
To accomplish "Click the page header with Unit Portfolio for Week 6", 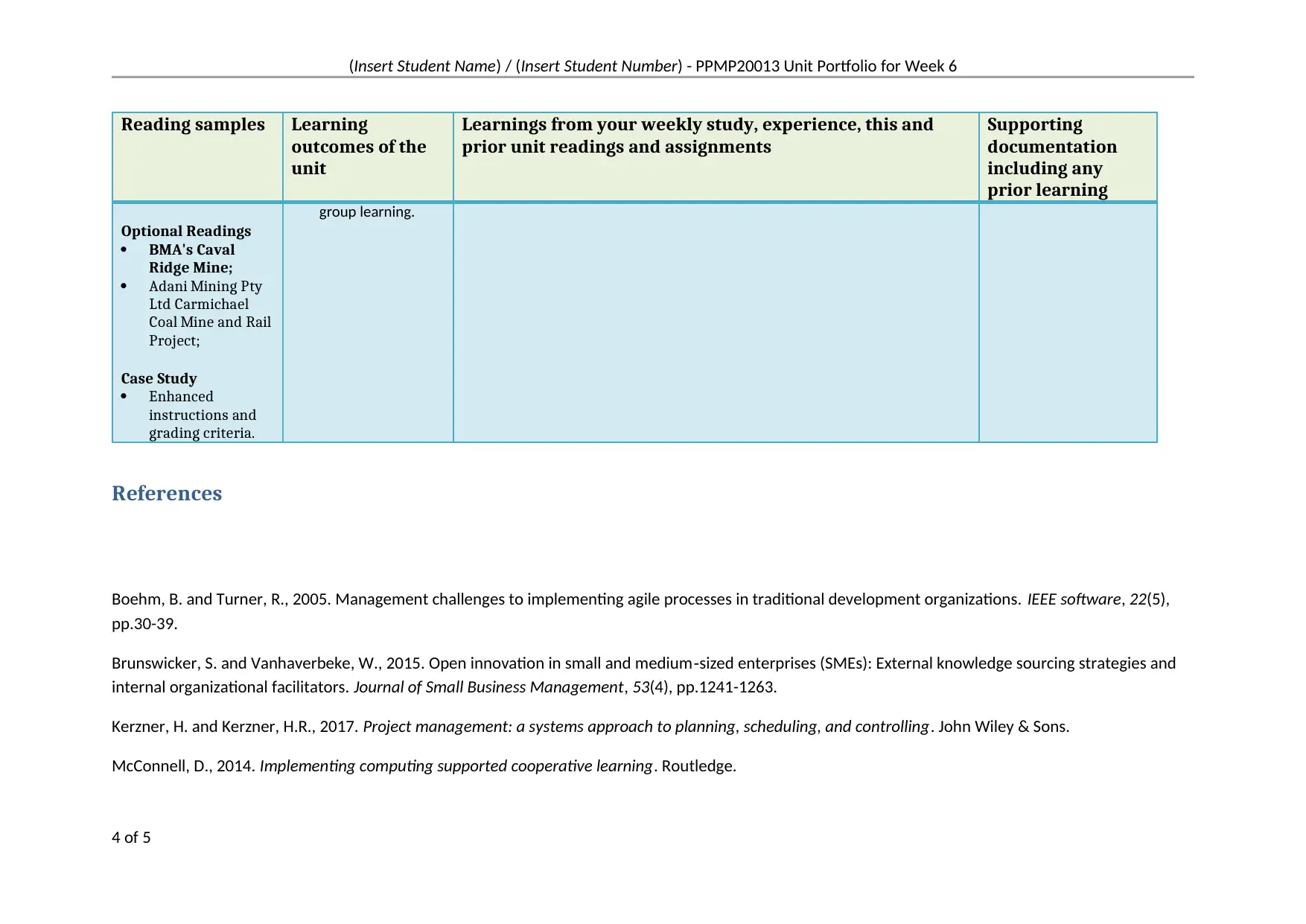I will (652, 66).
